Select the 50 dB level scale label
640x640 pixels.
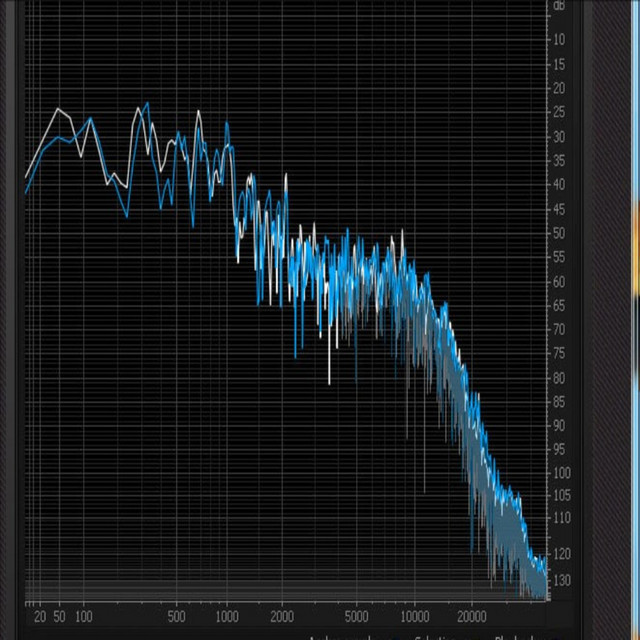[x=559, y=234]
